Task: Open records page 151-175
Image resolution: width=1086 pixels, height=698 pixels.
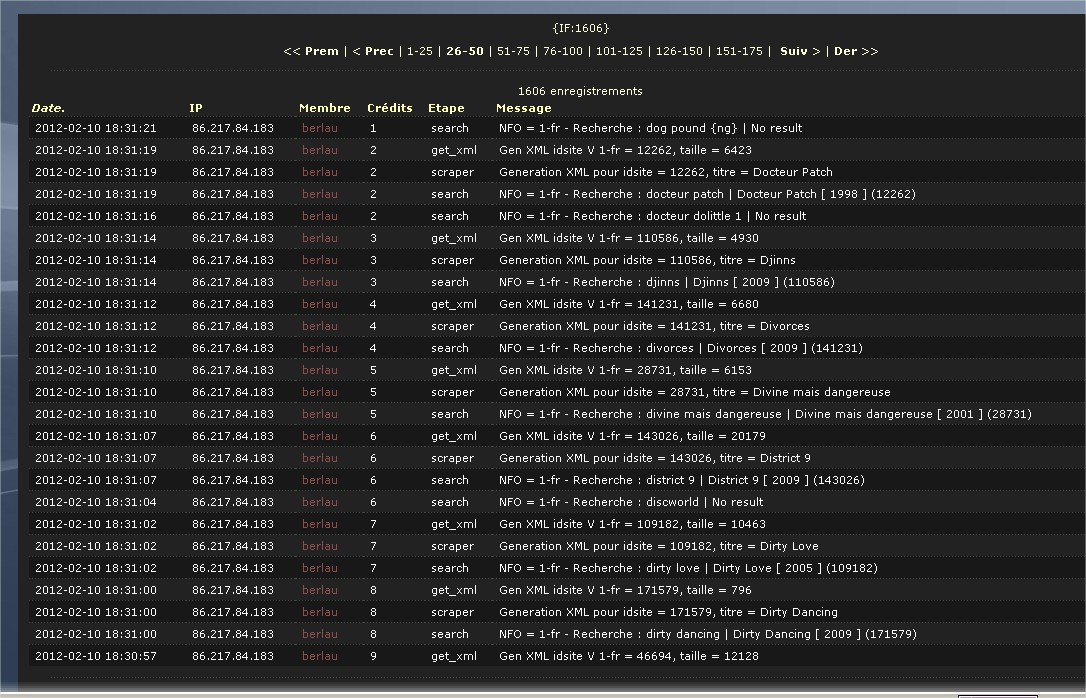Action: coord(739,51)
